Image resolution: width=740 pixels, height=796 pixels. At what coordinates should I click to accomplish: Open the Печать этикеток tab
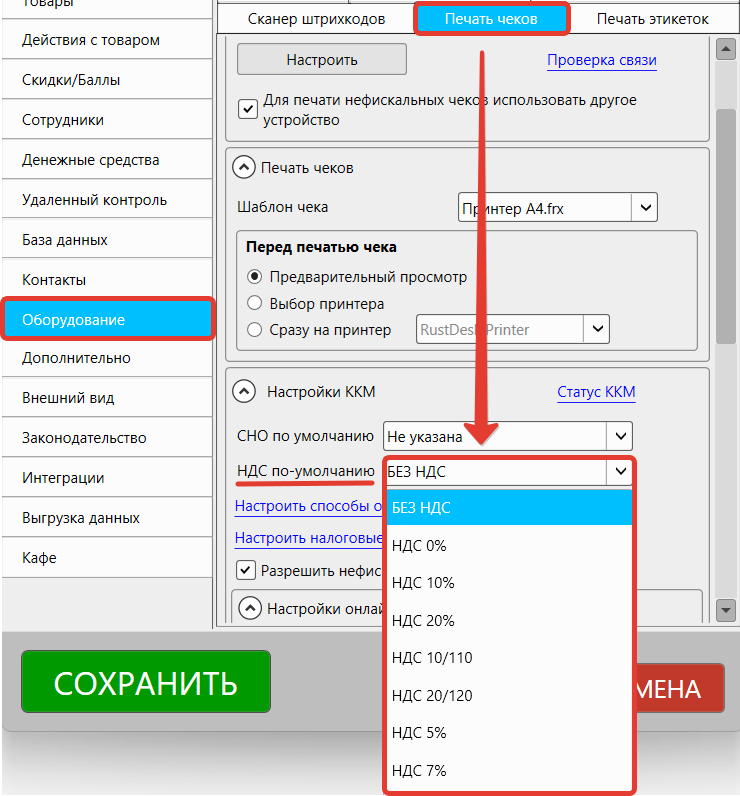(x=652, y=19)
